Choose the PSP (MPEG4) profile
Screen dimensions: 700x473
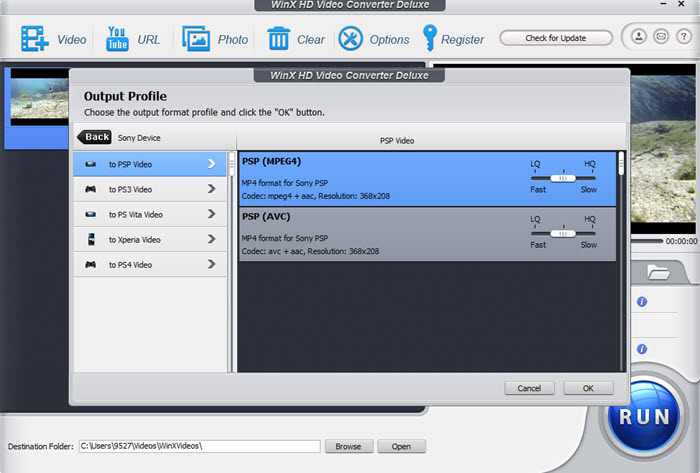pos(427,179)
